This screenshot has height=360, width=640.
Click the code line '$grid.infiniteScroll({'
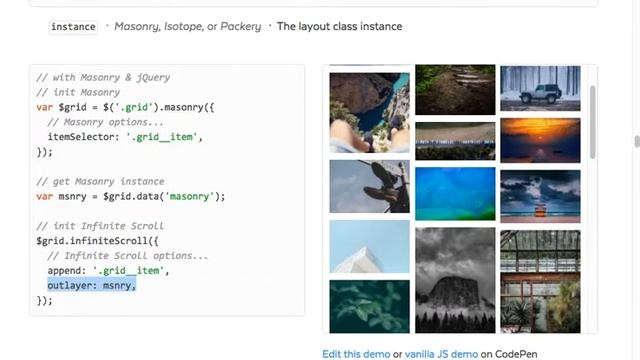(97, 241)
